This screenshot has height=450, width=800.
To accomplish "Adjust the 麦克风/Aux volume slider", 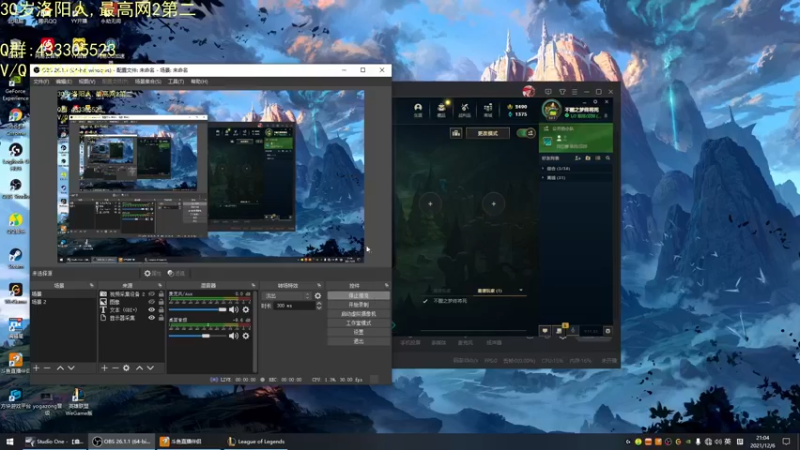I will (x=197, y=310).
